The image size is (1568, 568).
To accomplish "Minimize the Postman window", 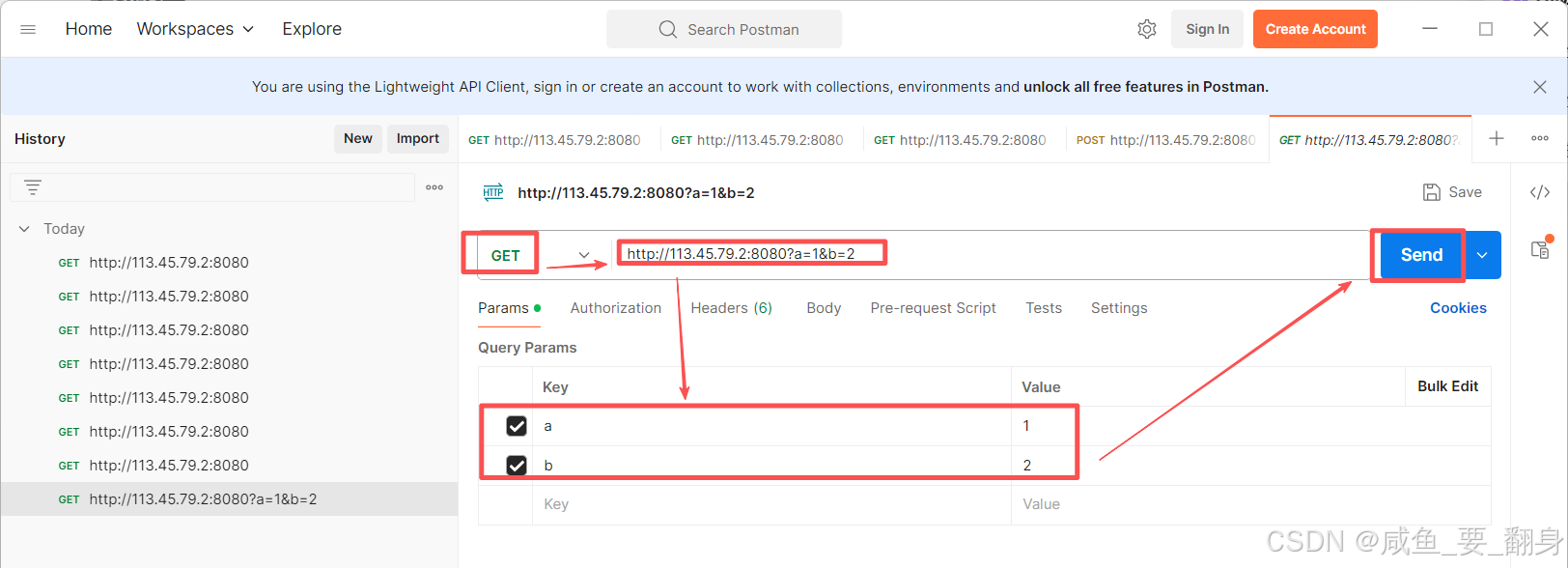I will 1430,29.
